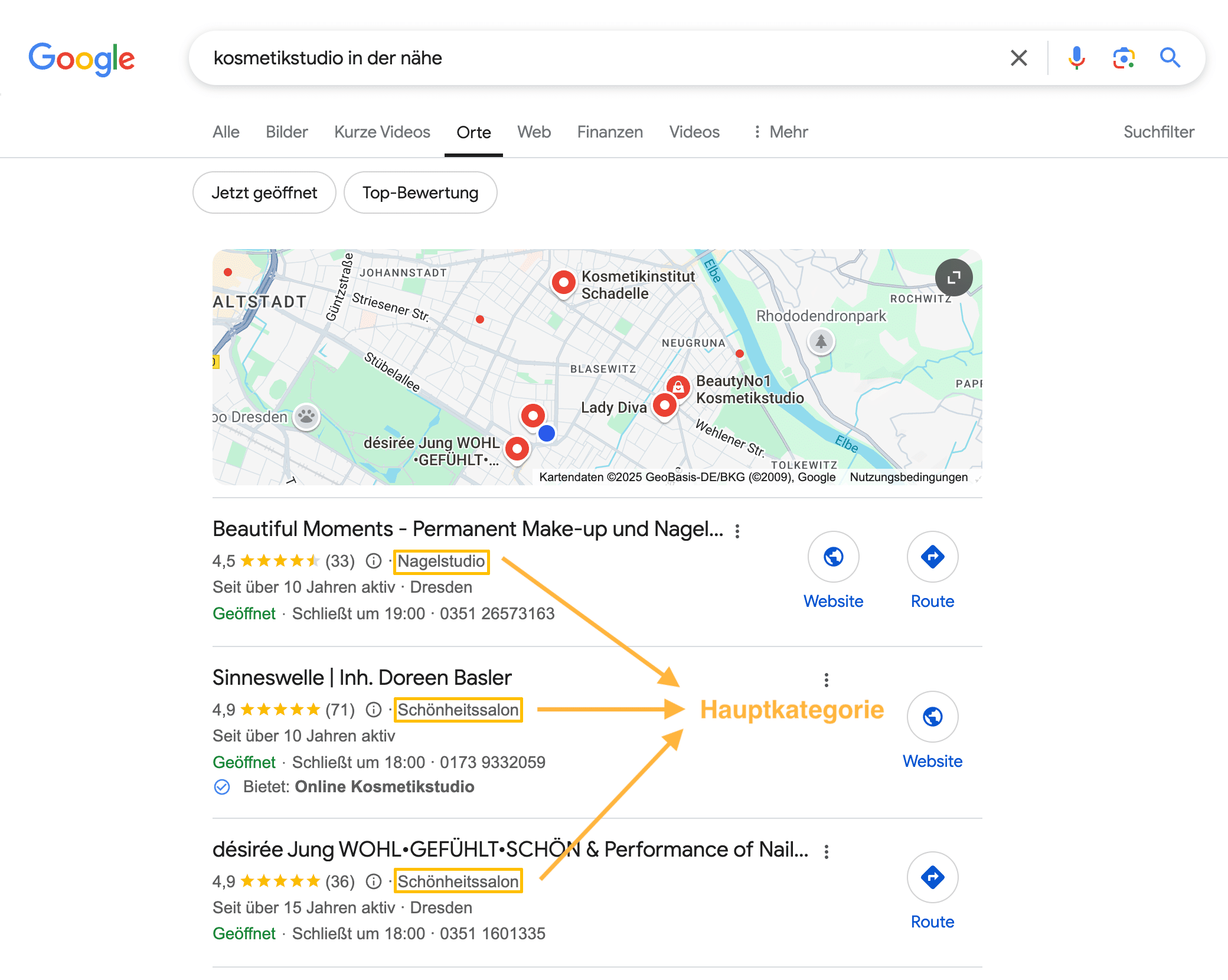Open désirée Jung WOHL•GEFÜHLT•SCHÖN listing
Image resolution: width=1228 pixels, height=980 pixels.
510,850
